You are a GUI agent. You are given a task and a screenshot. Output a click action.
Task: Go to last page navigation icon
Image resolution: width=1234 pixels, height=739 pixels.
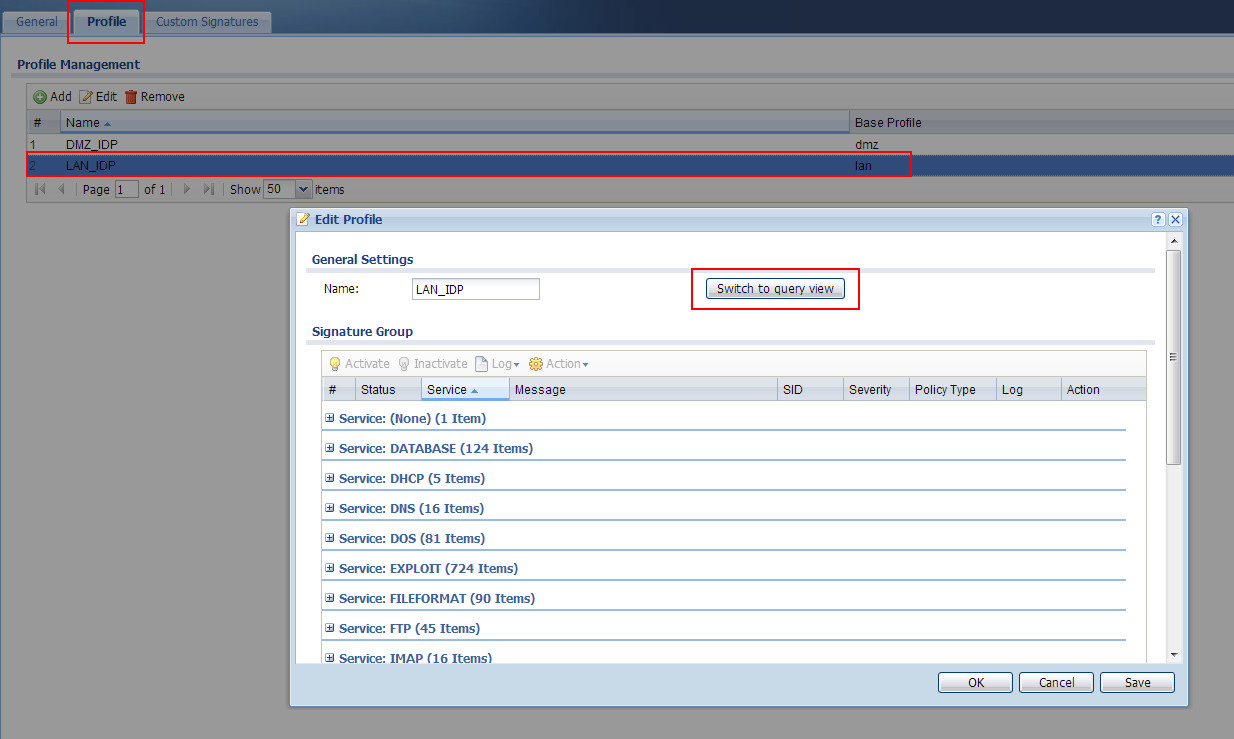point(209,189)
